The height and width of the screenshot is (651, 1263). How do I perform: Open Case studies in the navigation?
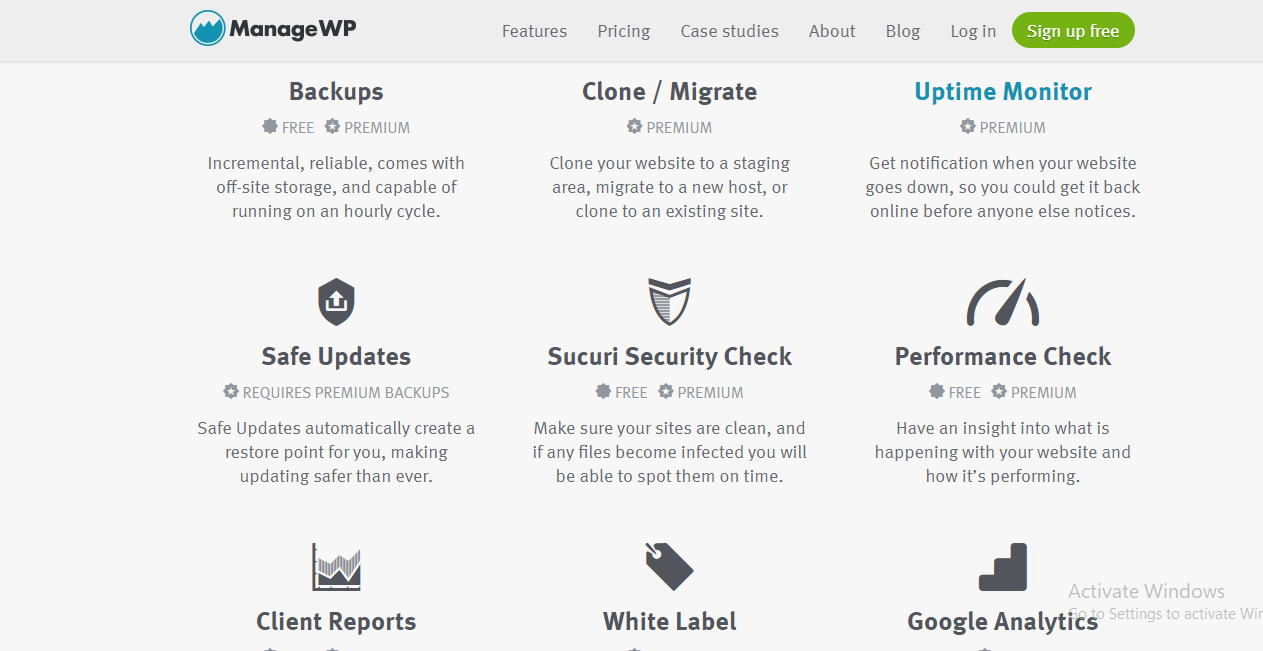730,31
